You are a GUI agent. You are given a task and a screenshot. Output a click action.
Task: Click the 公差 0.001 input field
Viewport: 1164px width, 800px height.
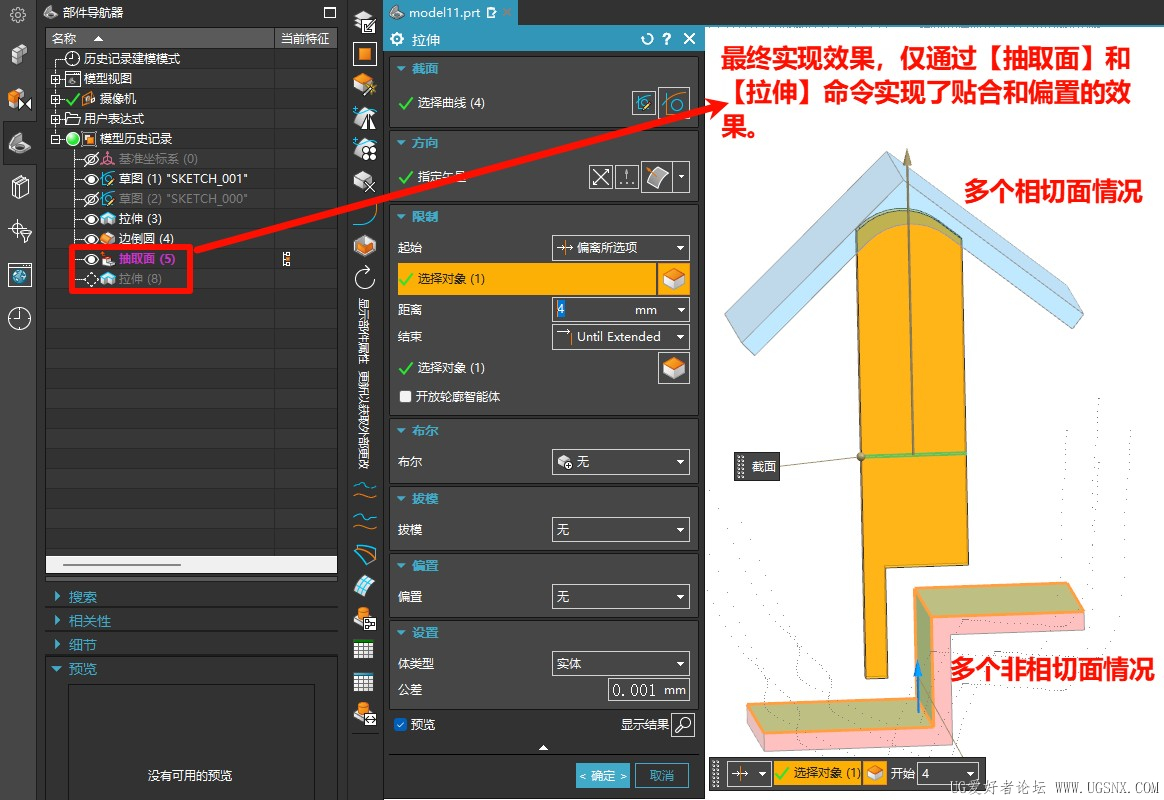648,690
